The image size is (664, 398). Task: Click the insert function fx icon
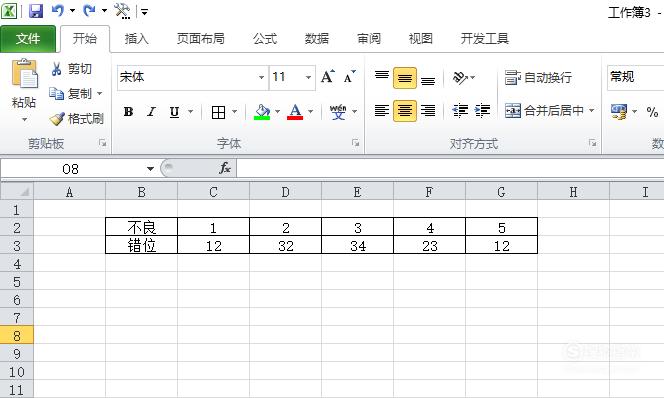tap(224, 169)
